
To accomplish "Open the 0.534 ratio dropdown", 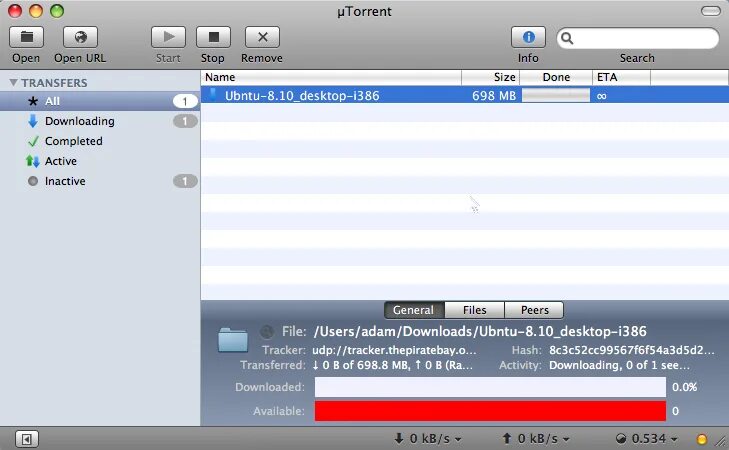I will 647,438.
